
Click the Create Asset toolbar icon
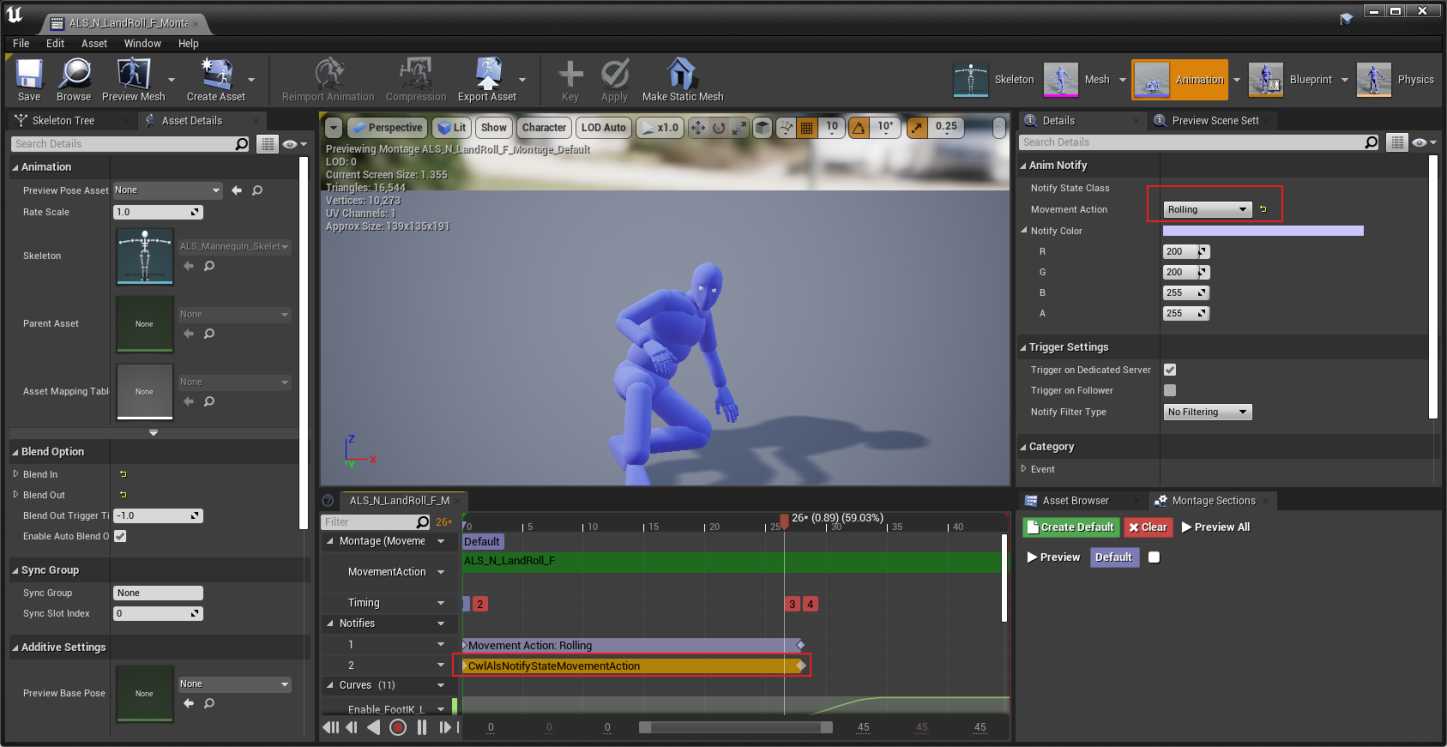pos(216,78)
